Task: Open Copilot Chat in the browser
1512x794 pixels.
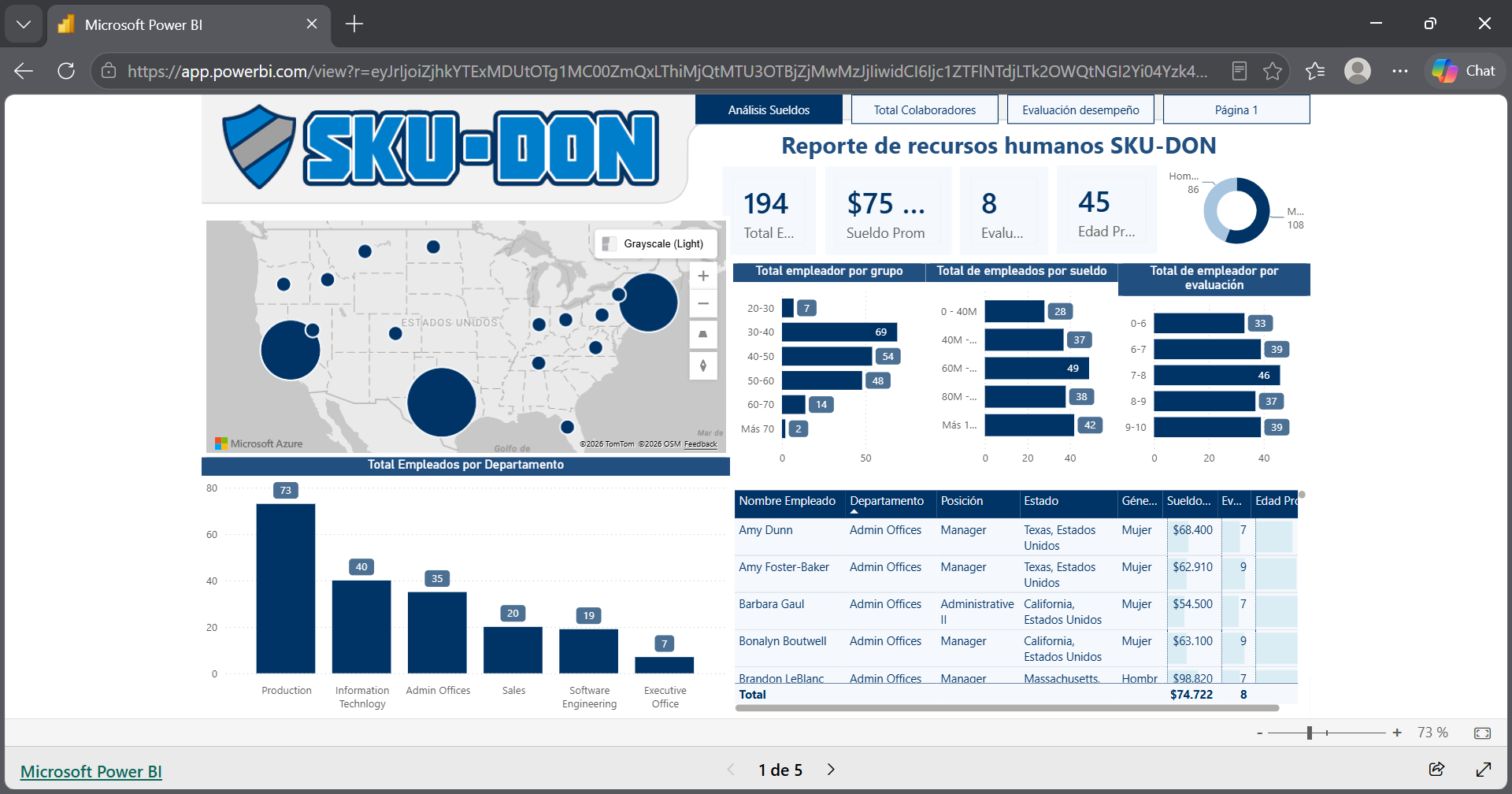Action: 1464,71
